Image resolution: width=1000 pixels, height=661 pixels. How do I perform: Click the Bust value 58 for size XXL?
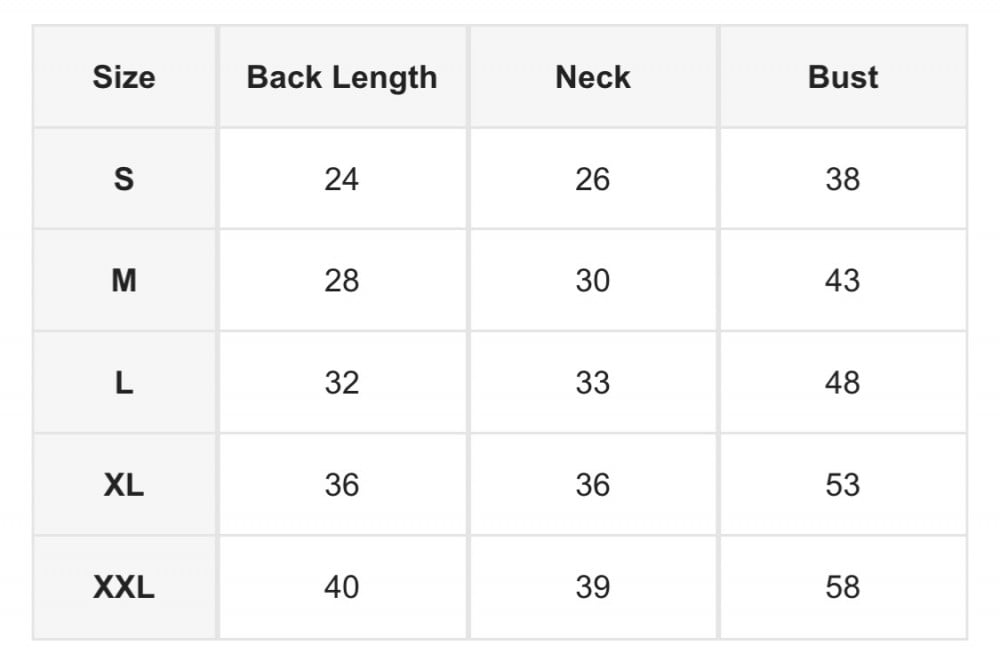coord(843,587)
